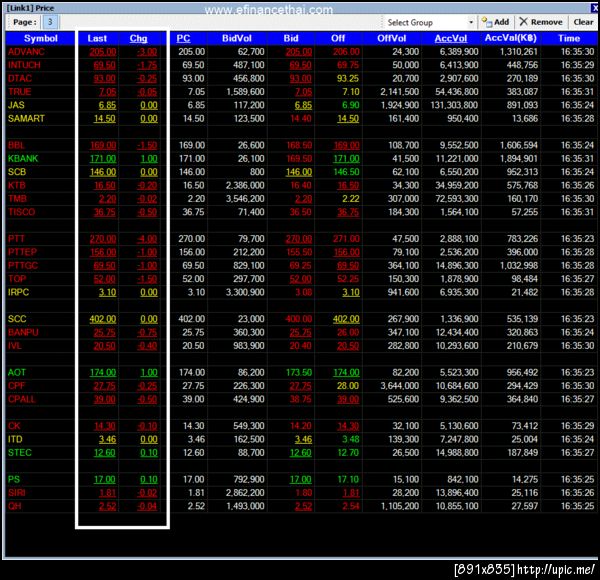Click the Link1 Price window title
Viewport: 600px width, 580px height.
pos(30,8)
